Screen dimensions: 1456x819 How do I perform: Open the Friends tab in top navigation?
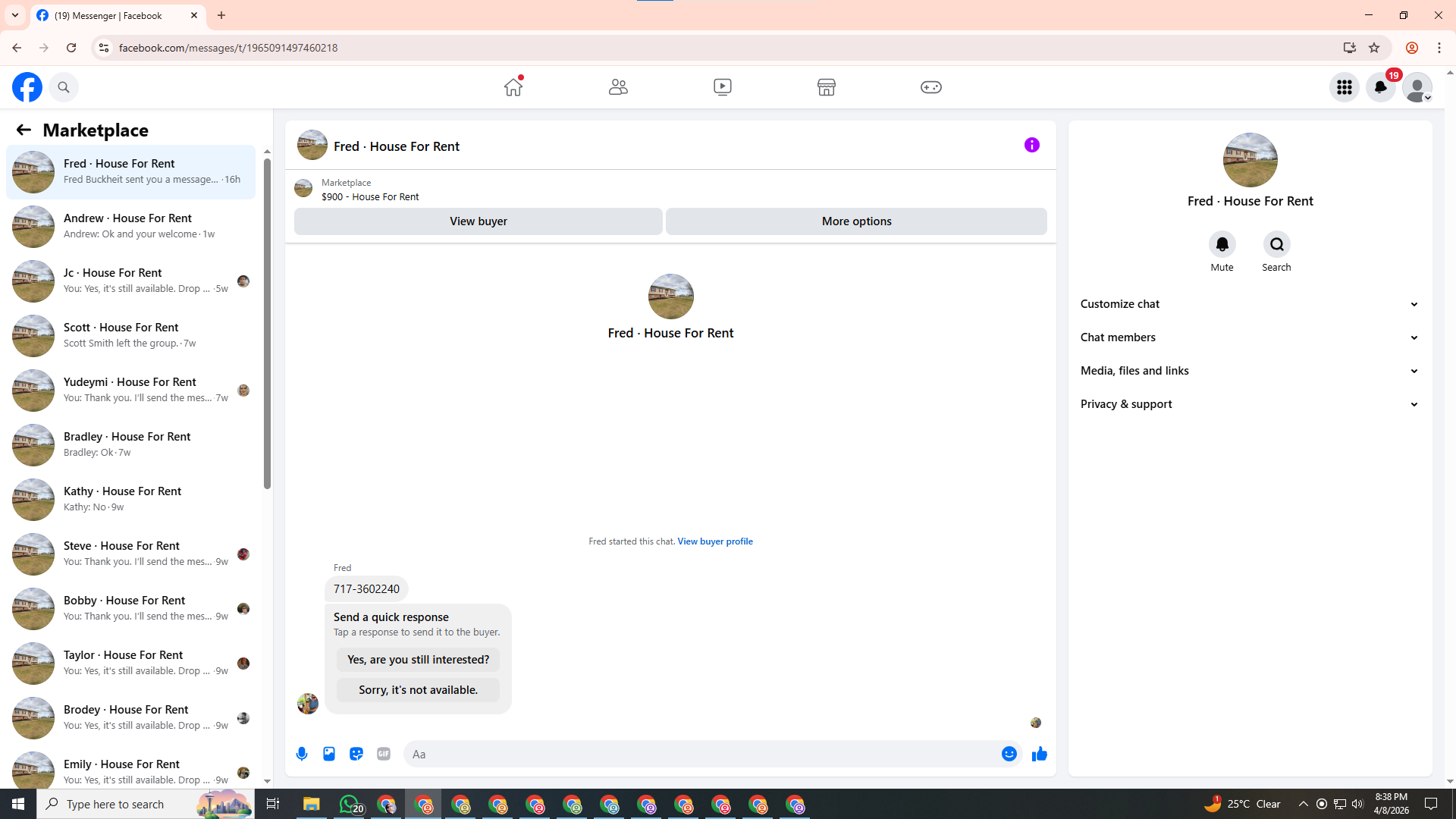pos(618,87)
